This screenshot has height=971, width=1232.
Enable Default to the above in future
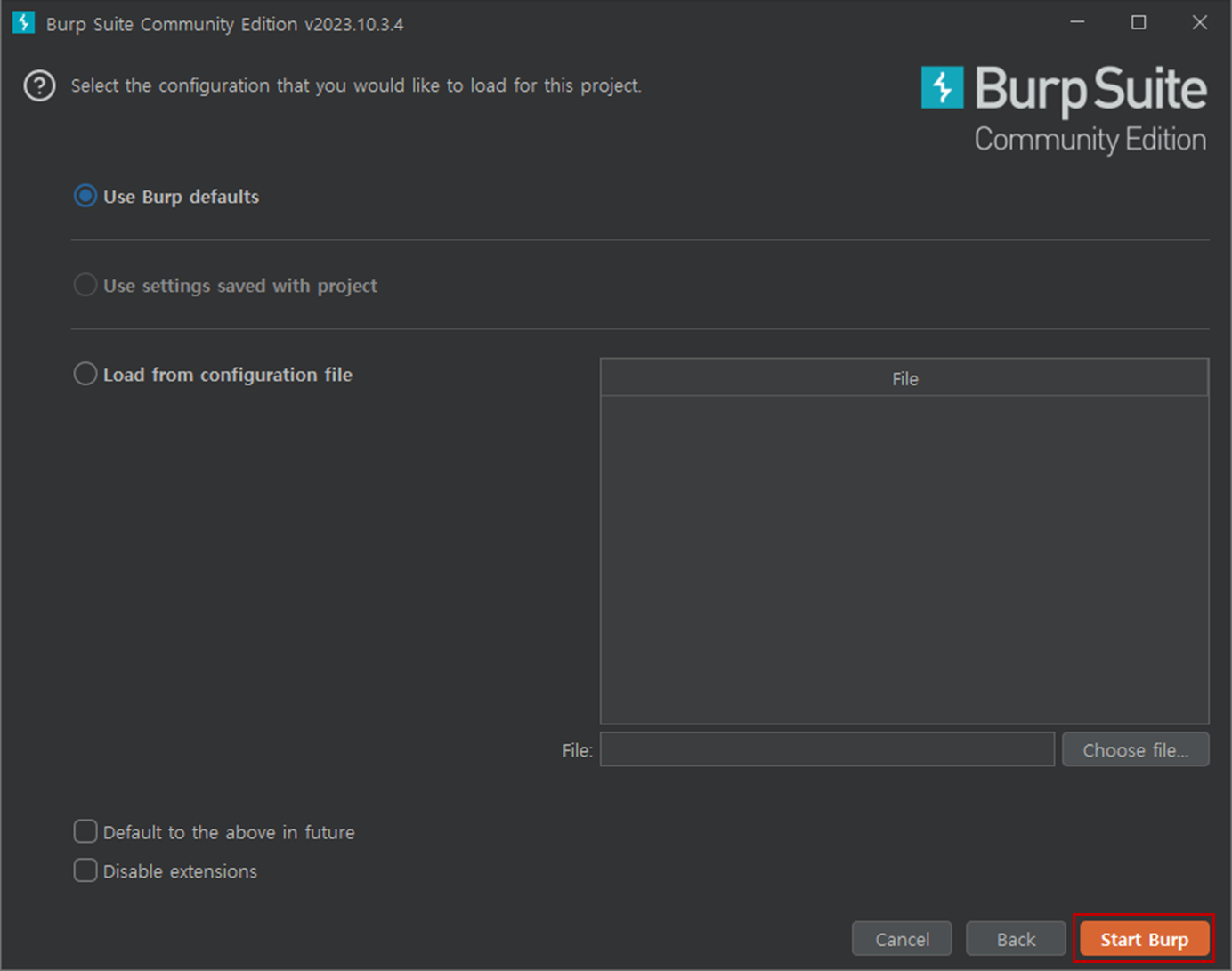point(85,831)
